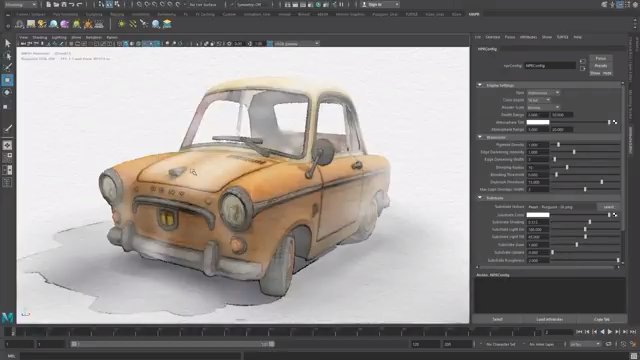Click map button next to Atmosphere Tint slider
The width and height of the screenshot is (640, 360).
(615, 122)
